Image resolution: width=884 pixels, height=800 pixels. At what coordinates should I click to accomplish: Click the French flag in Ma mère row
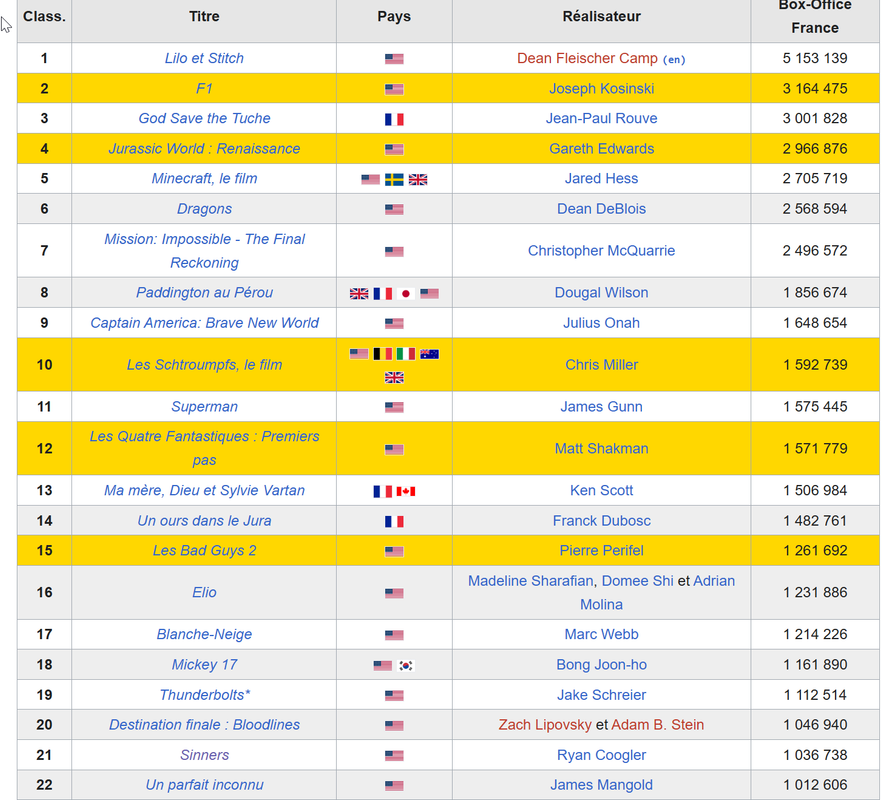pyautogui.click(x=383, y=492)
